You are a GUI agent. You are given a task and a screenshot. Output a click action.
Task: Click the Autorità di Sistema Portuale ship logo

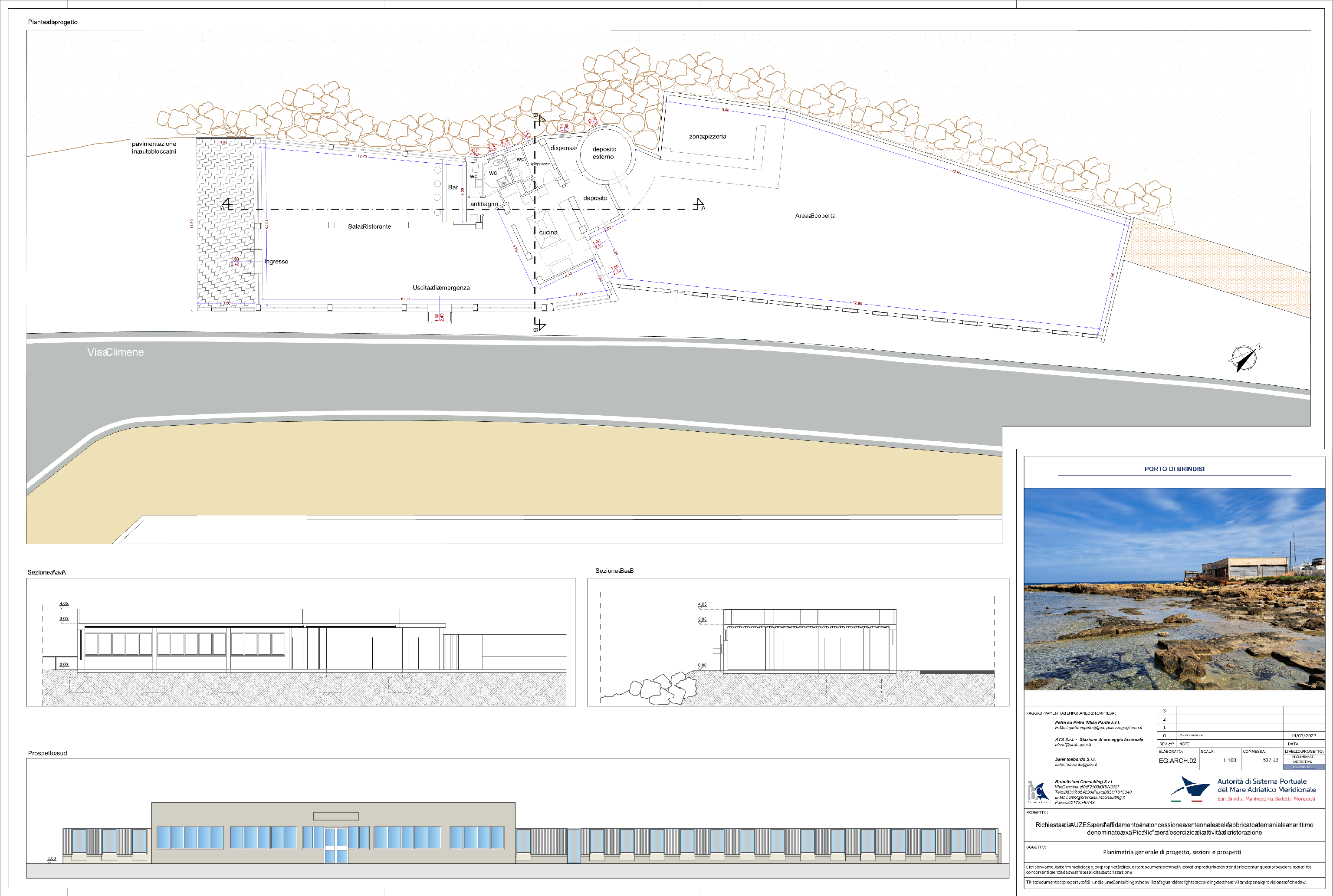click(x=1190, y=789)
